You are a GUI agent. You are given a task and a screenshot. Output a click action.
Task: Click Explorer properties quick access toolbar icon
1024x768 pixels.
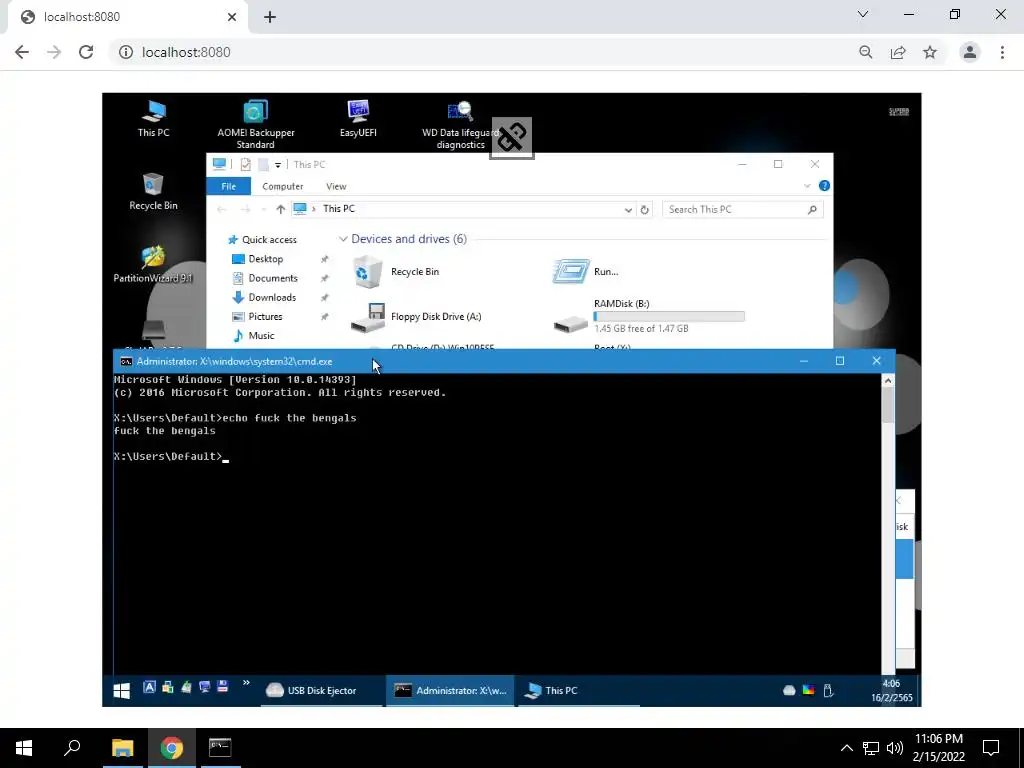246,165
